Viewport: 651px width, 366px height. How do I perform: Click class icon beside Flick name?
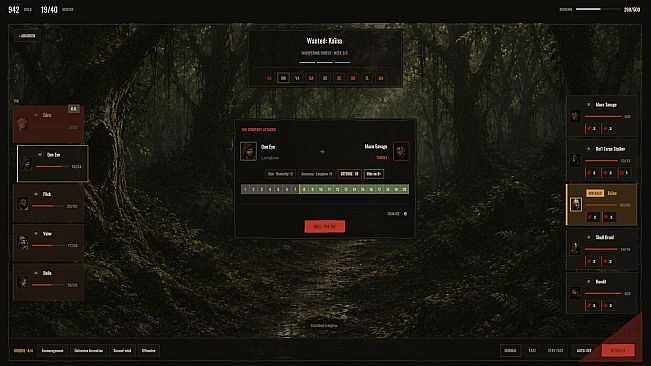pyautogui.click(x=36, y=194)
